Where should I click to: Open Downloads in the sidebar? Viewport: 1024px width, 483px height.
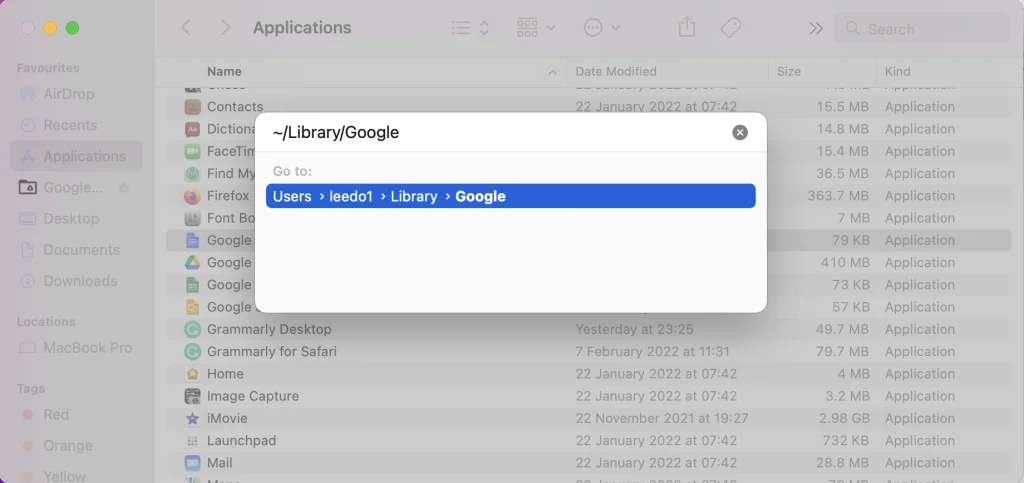pyautogui.click(x=76, y=281)
